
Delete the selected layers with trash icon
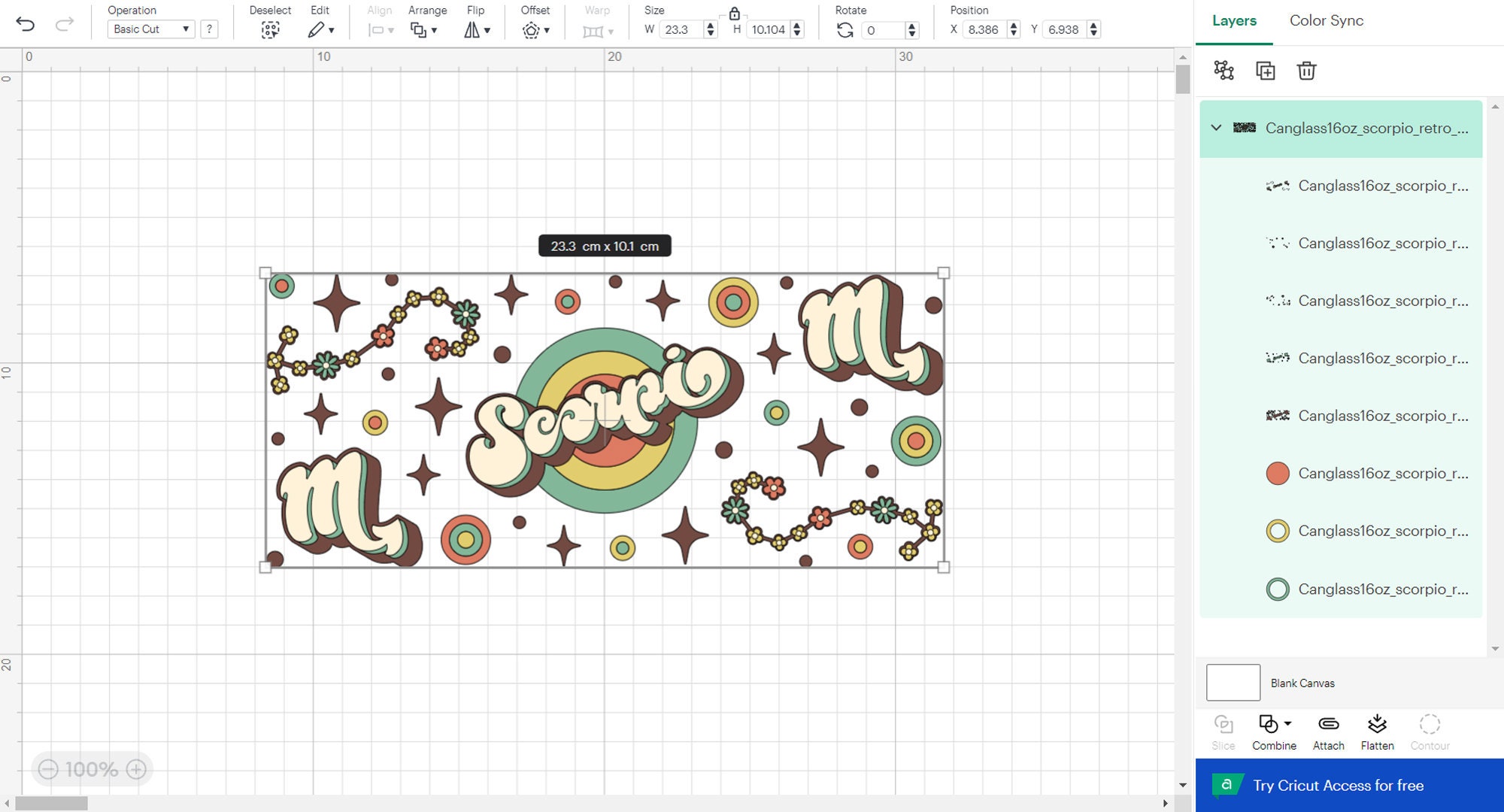coord(1306,71)
